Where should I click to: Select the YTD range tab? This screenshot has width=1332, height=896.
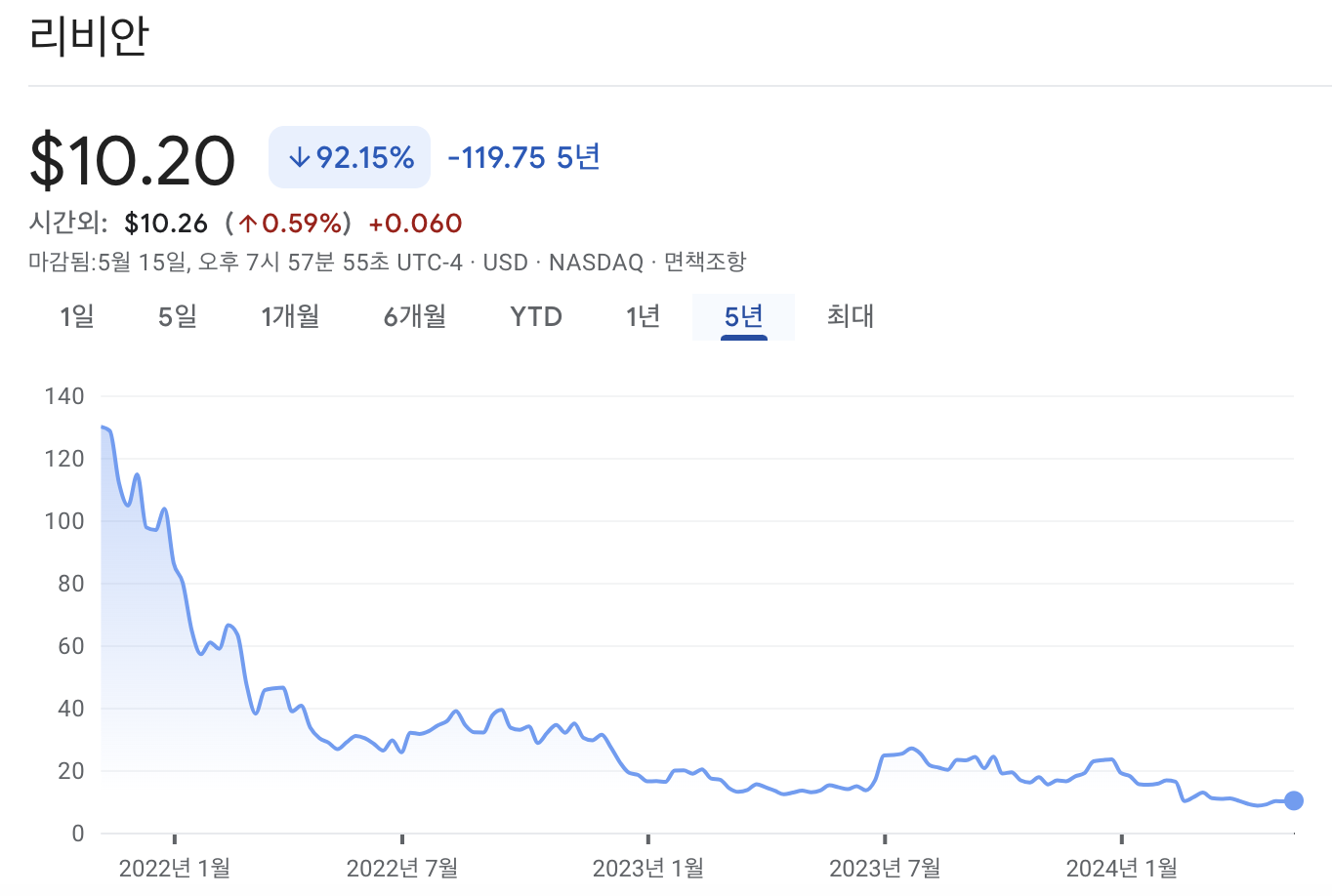click(536, 316)
